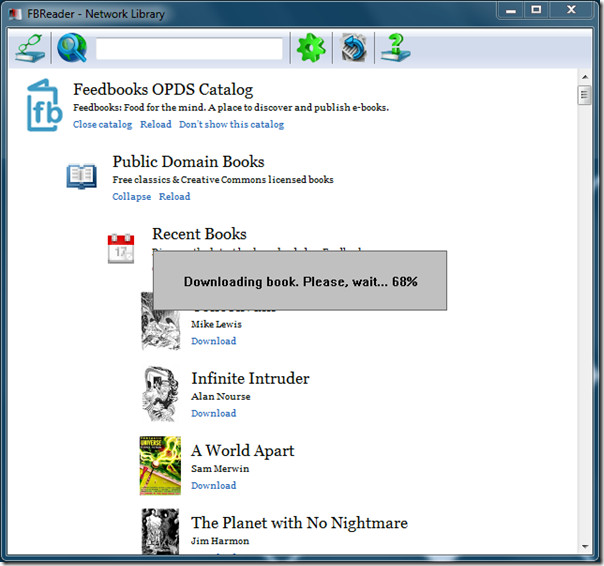The image size is (604, 566).
Task: Download the Mike Lewis book
Action: 214,341
